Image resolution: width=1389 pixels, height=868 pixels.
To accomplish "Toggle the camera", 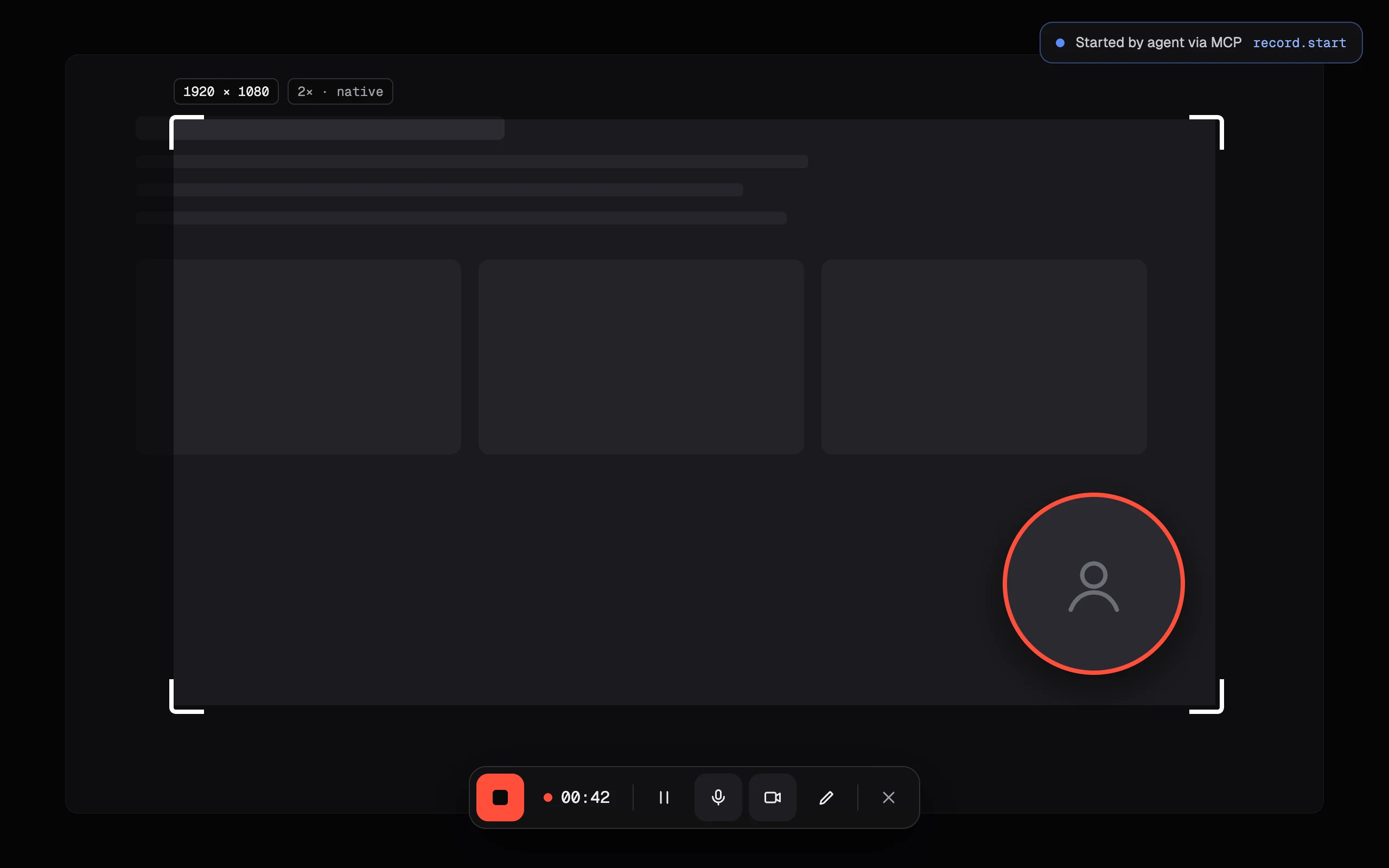I will (773, 797).
